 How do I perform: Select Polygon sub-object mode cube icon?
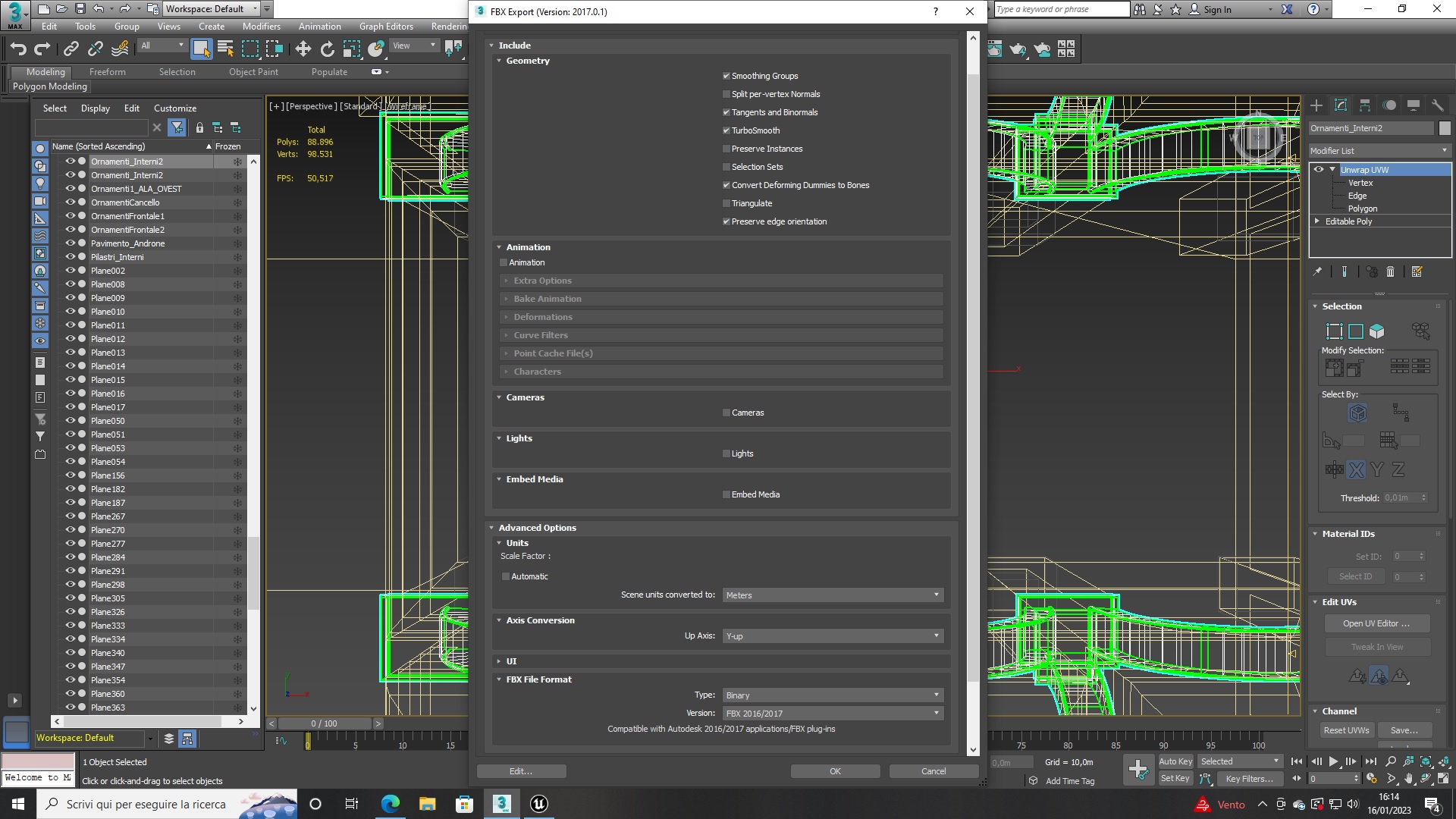pos(1376,331)
